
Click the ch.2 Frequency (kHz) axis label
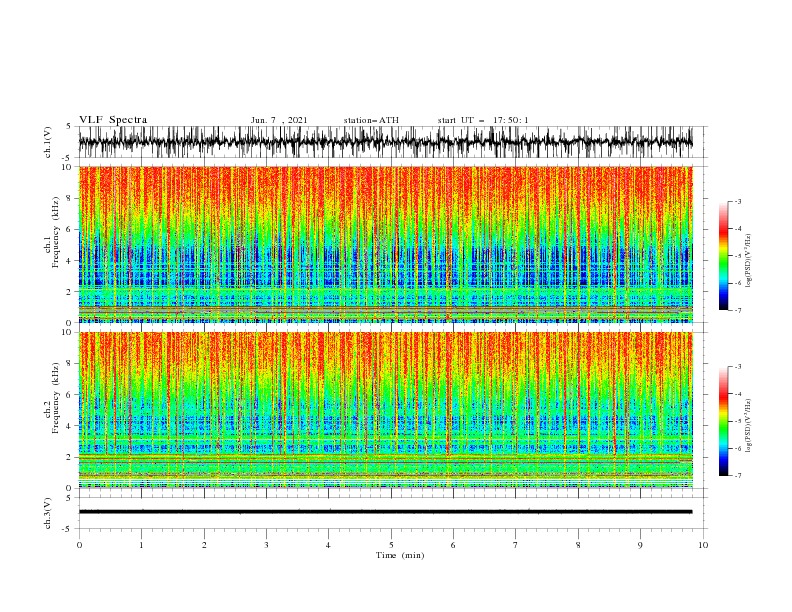(x=51, y=397)
